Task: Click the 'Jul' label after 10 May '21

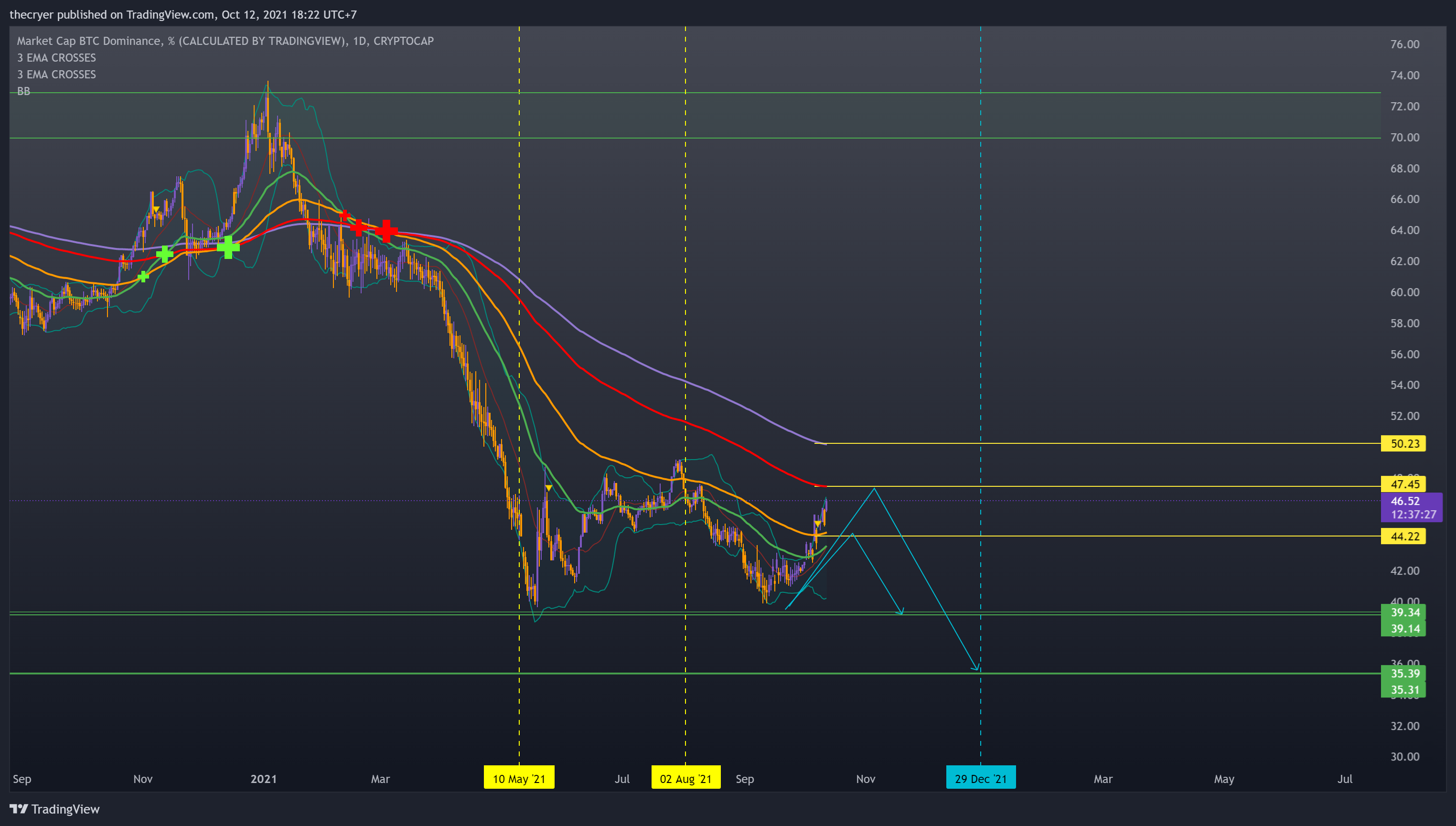Action: pos(621,779)
